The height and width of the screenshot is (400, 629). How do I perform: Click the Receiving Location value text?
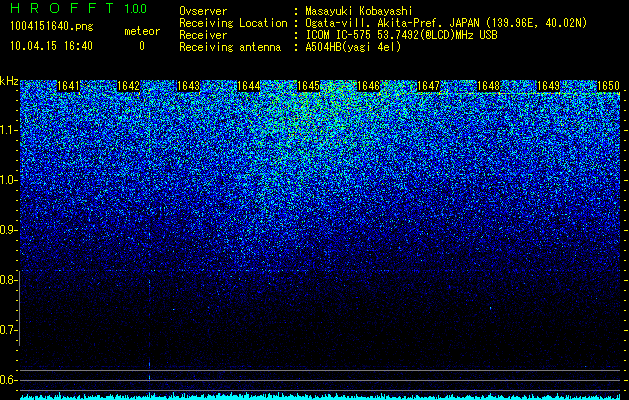point(446,23)
